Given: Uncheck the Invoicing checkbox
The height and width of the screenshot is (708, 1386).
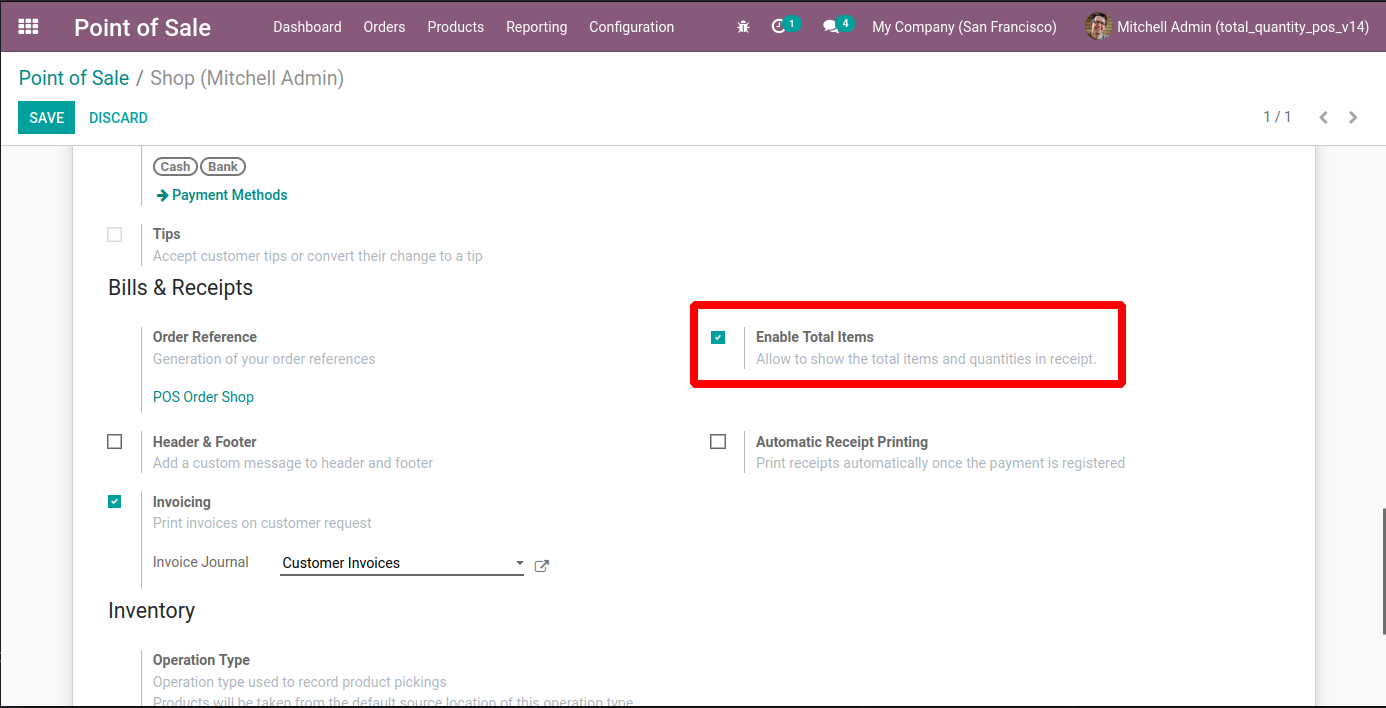Looking at the screenshot, I should [x=115, y=502].
